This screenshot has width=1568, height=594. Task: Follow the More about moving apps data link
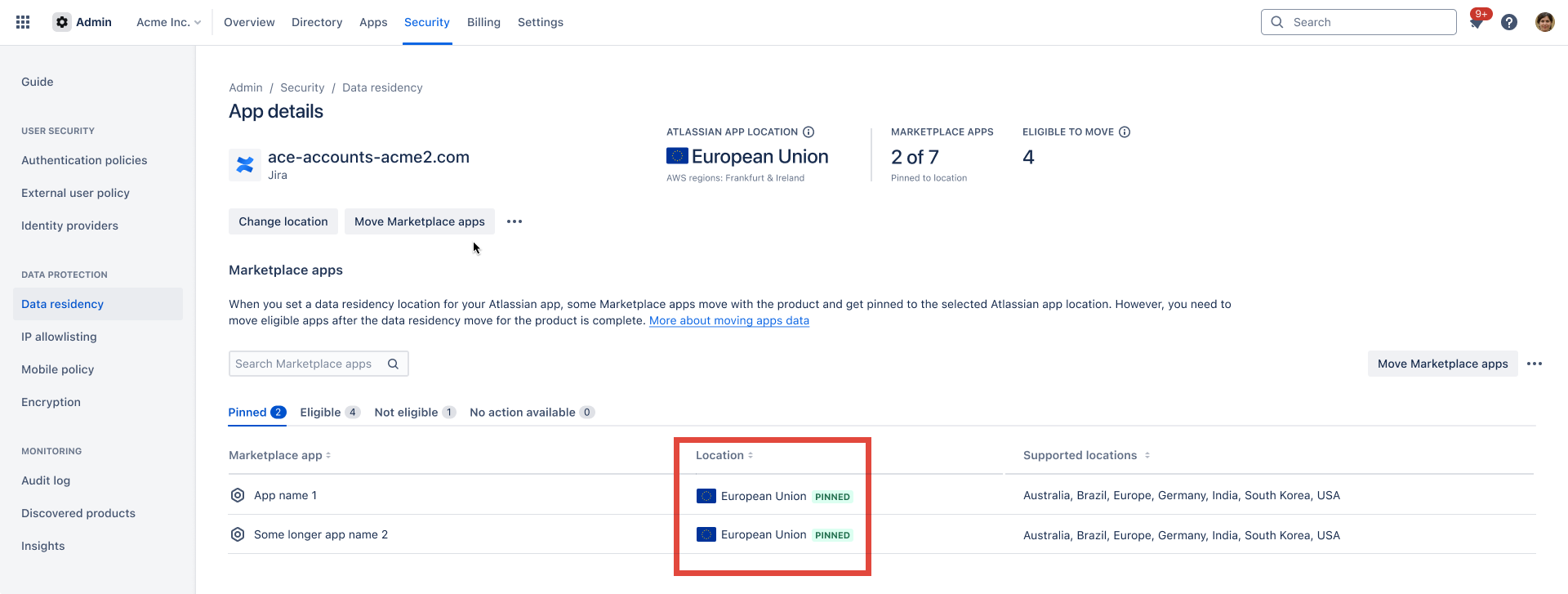click(x=728, y=320)
